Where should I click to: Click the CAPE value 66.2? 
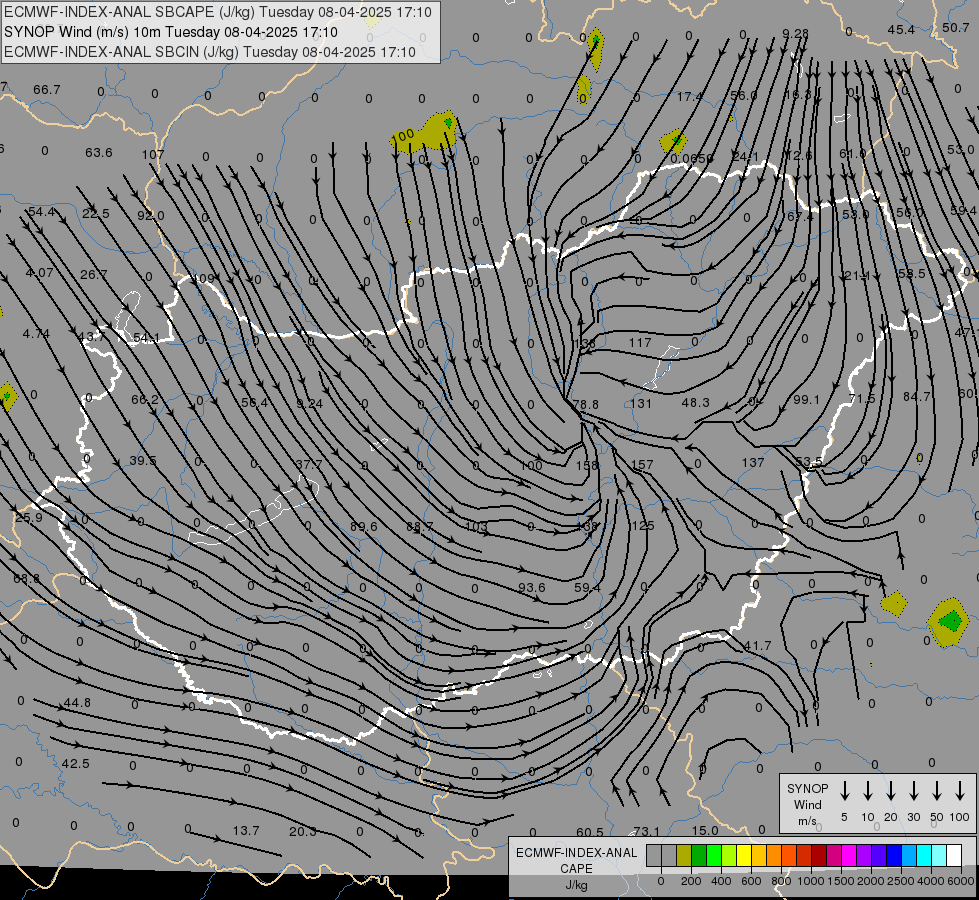pos(145,399)
